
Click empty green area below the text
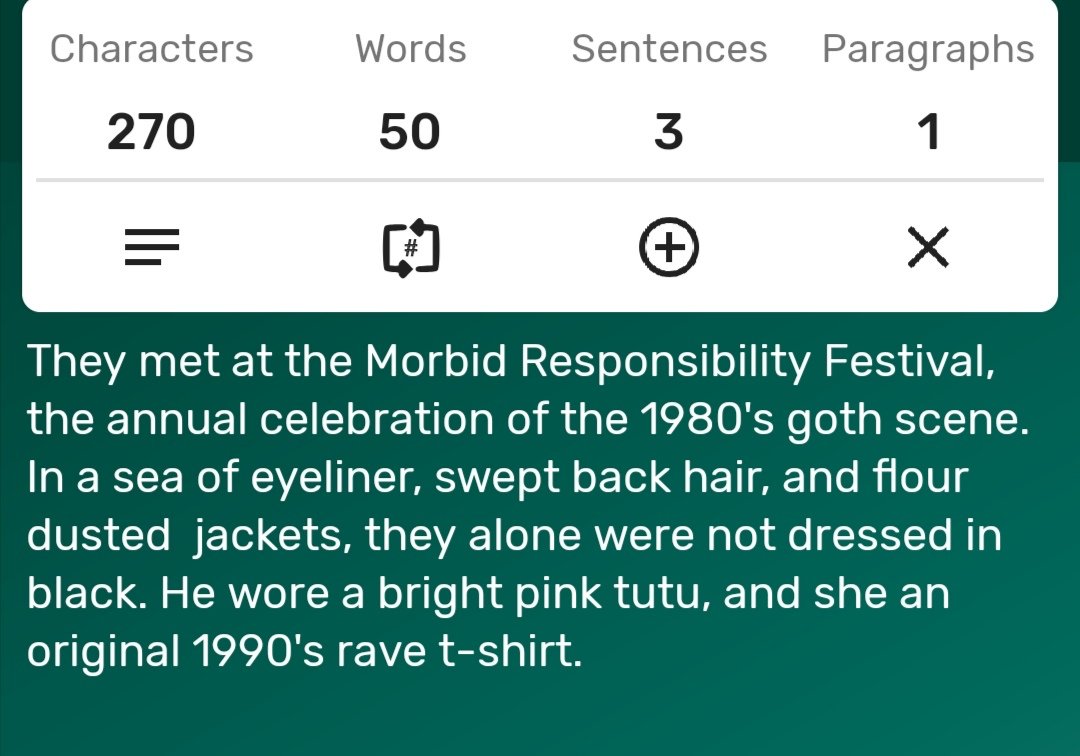pos(540,716)
